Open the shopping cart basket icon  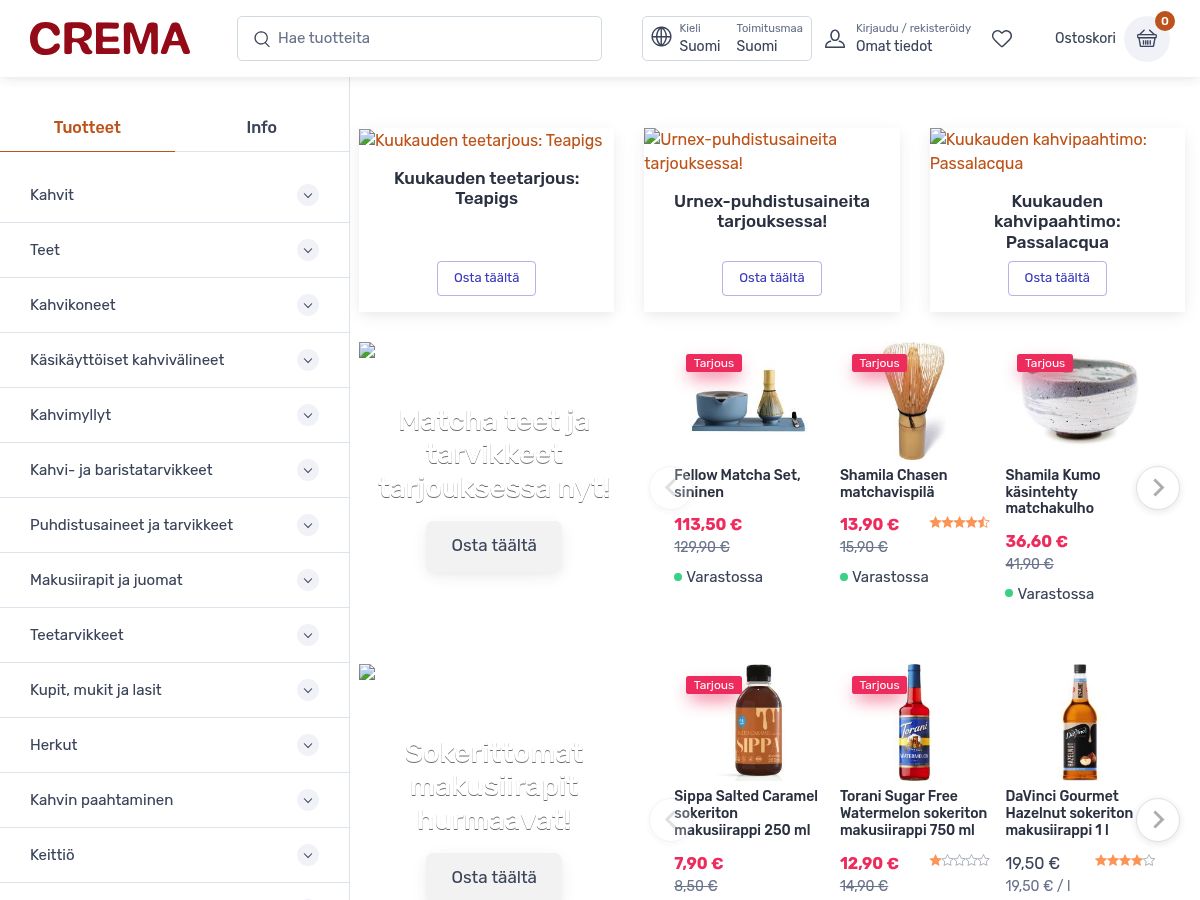point(1147,39)
